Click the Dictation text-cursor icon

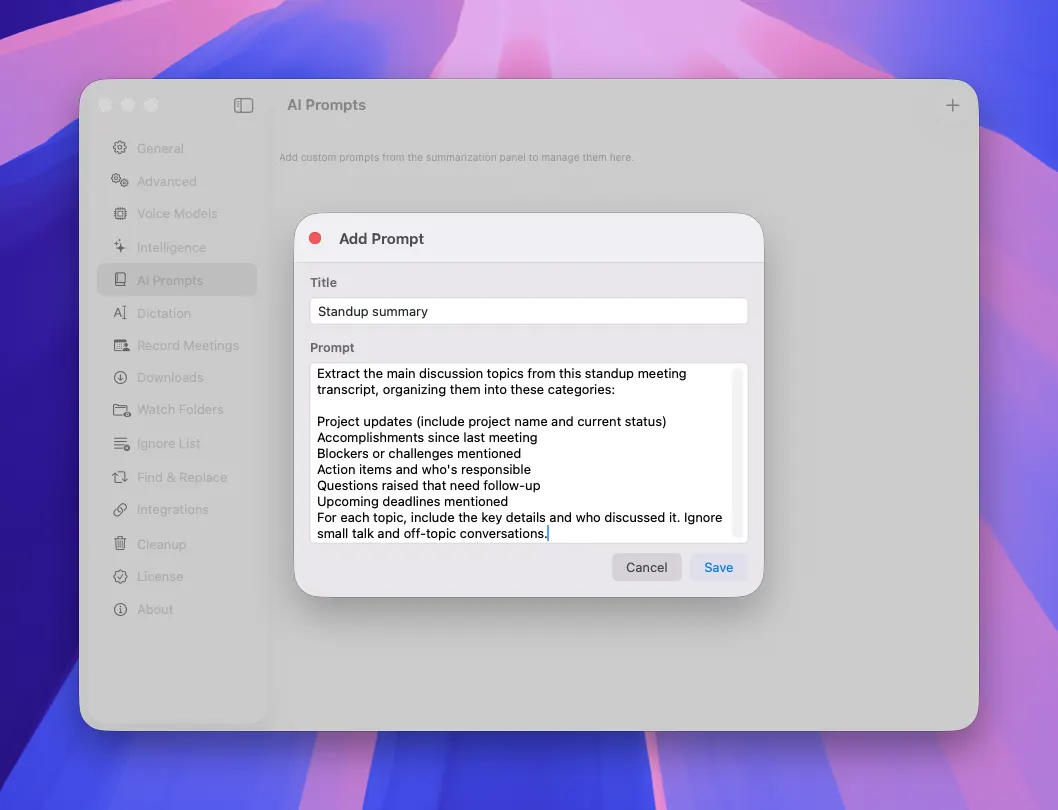[120, 313]
